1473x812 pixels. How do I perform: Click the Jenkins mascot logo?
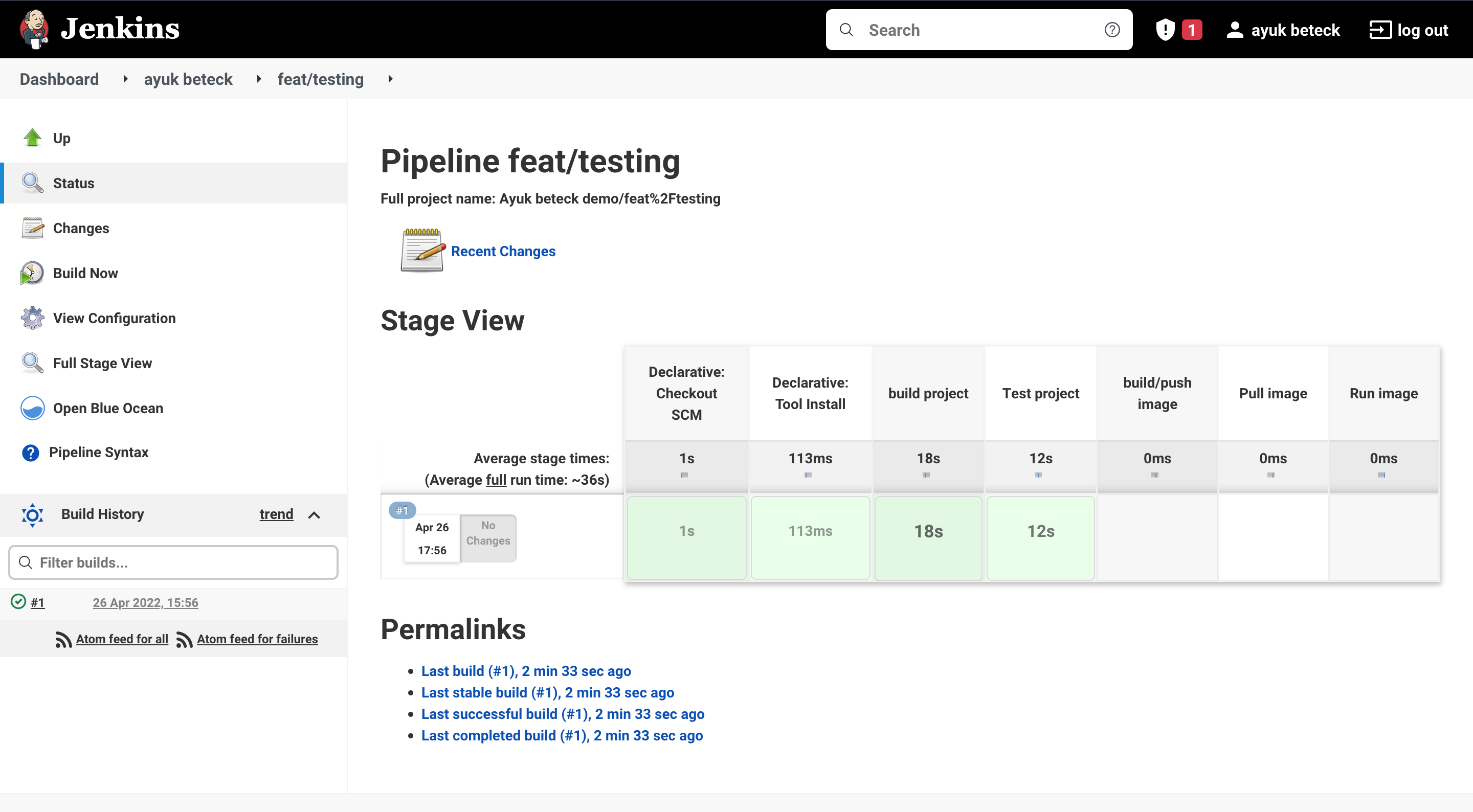coord(34,29)
